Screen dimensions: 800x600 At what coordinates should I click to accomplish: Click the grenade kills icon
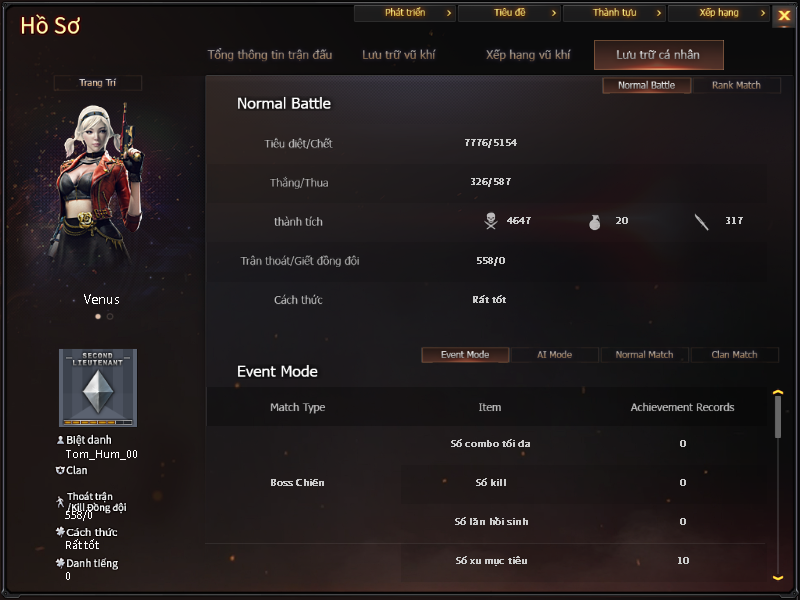pyautogui.click(x=594, y=222)
